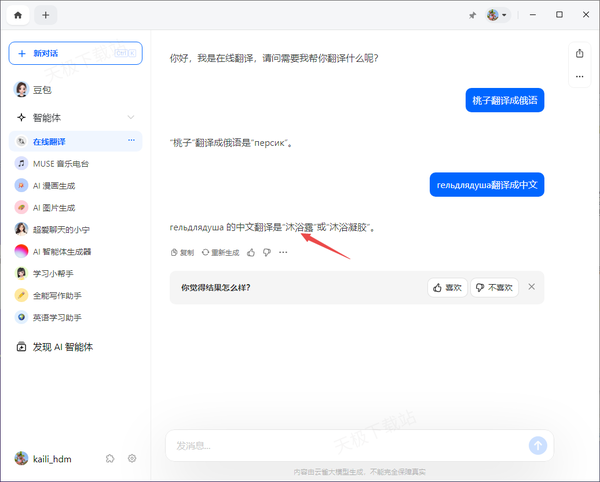Expand more actions ellipsis under reply
The image size is (600, 482).
[283, 253]
